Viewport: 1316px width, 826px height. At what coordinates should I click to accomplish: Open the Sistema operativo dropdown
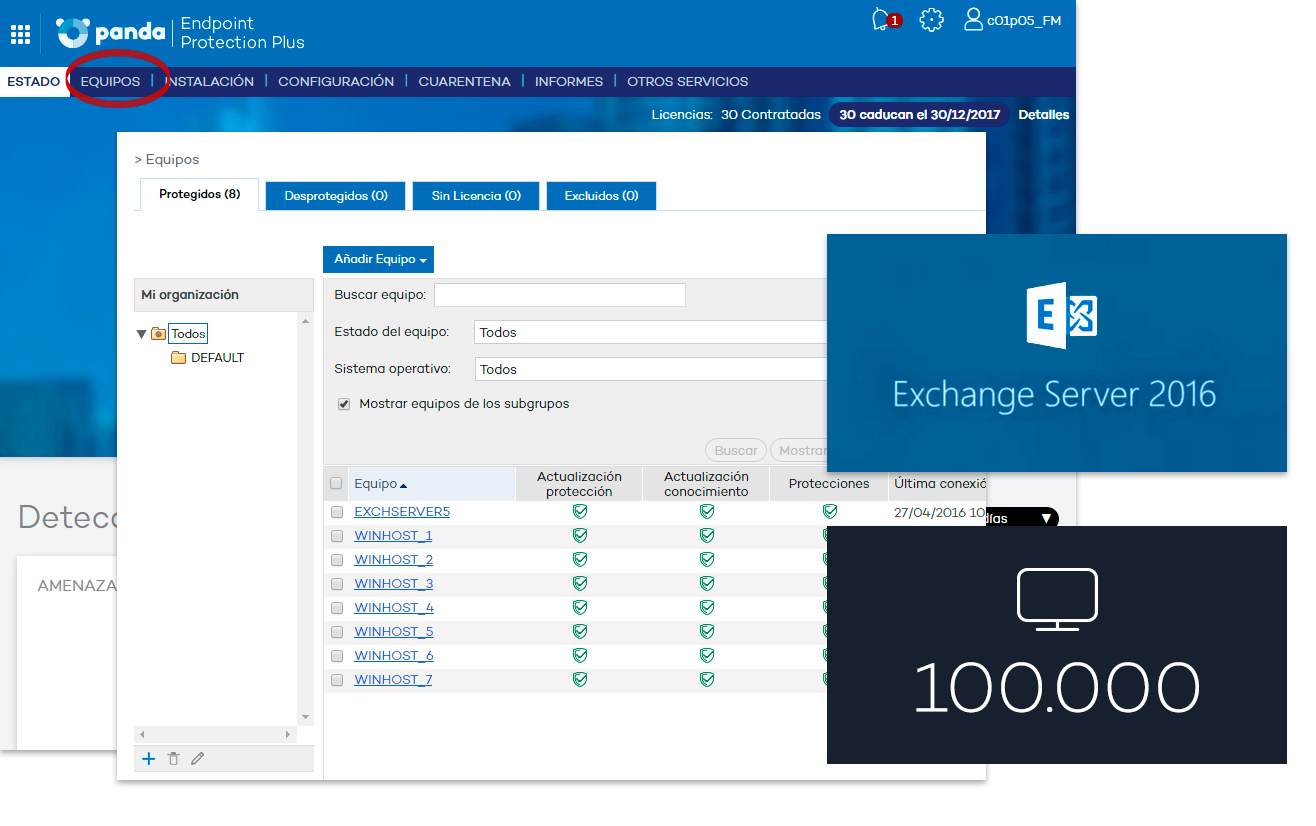[651, 369]
